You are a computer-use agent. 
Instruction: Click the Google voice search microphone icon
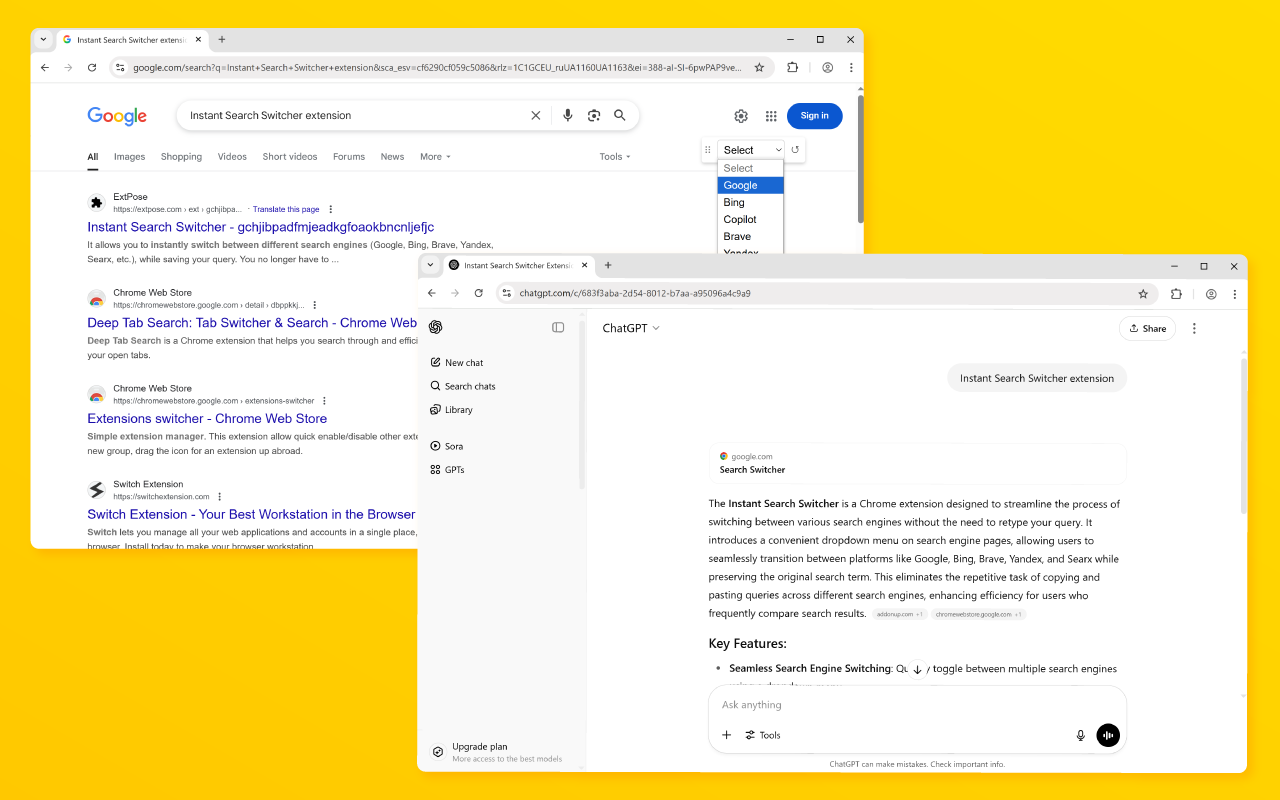click(x=568, y=116)
